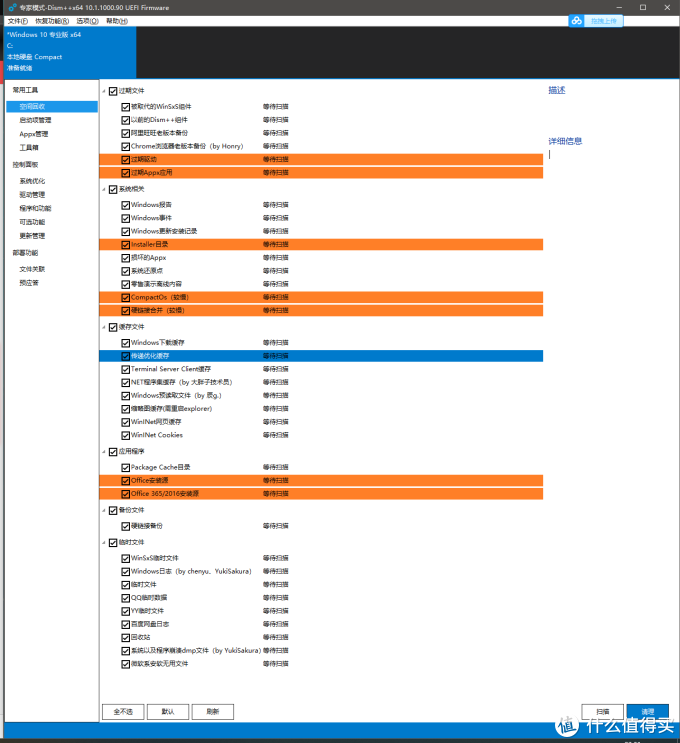This screenshot has width=680, height=743.
Task: Collapse the 备份文件 group arrow
Action: click(x=104, y=510)
